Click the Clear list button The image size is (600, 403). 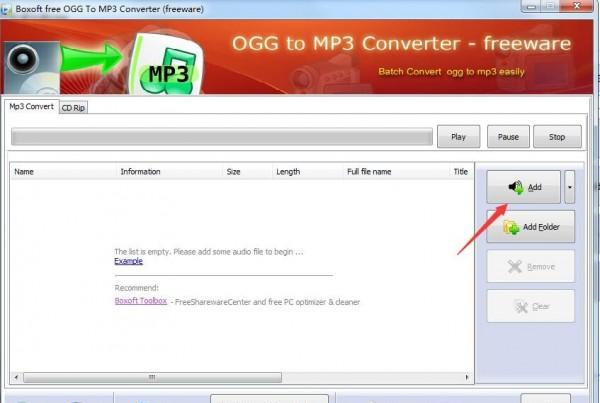(530, 306)
